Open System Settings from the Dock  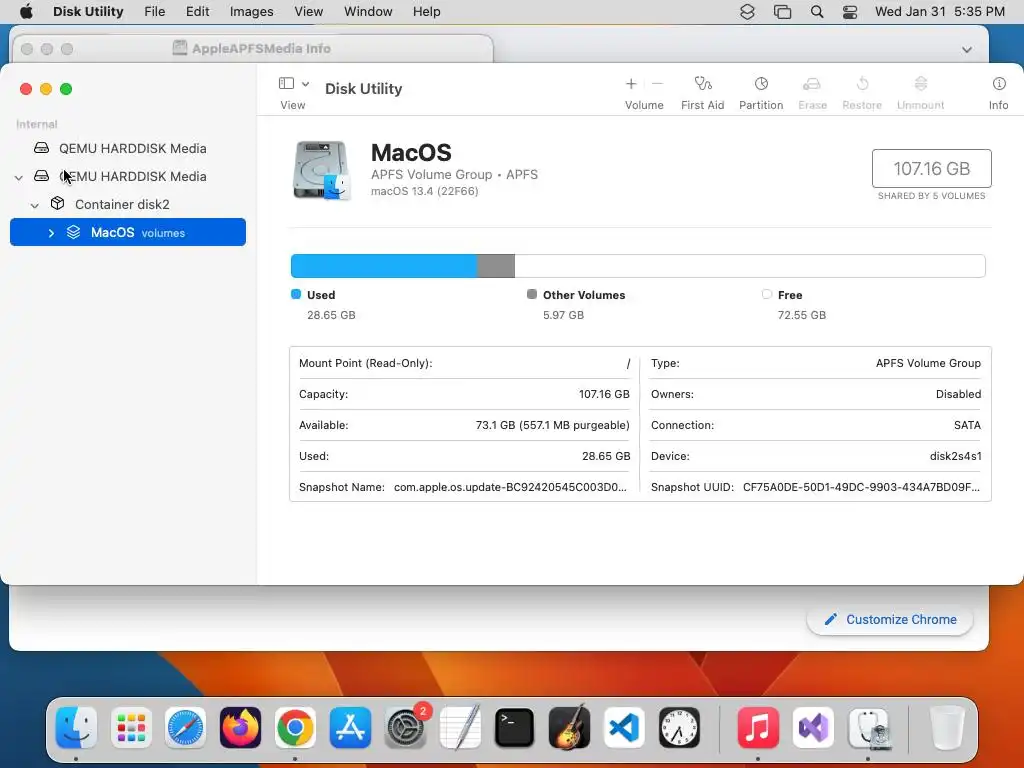tap(405, 728)
